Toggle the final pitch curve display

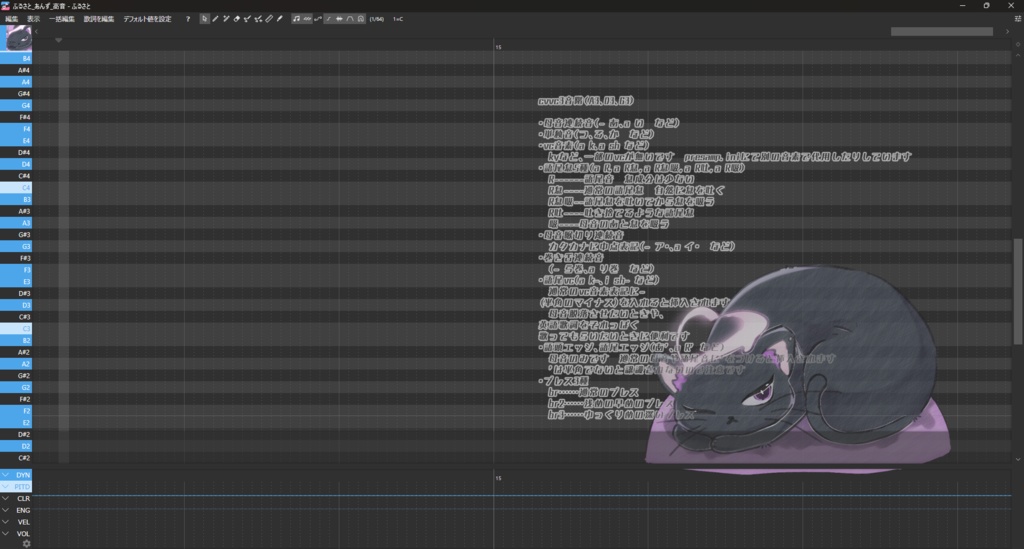click(328, 19)
